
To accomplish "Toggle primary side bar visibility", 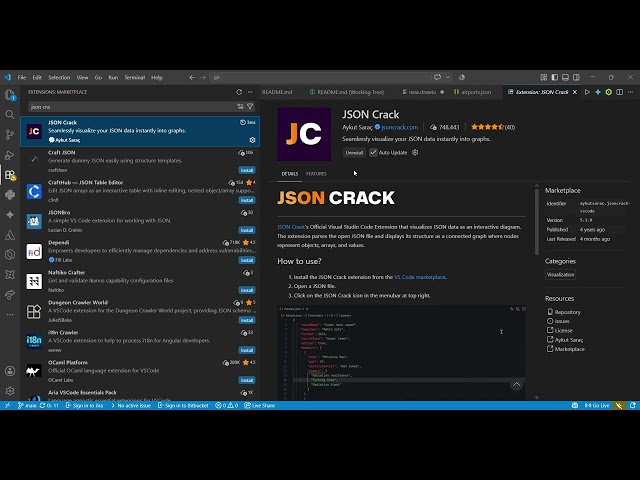I will (555, 77).
